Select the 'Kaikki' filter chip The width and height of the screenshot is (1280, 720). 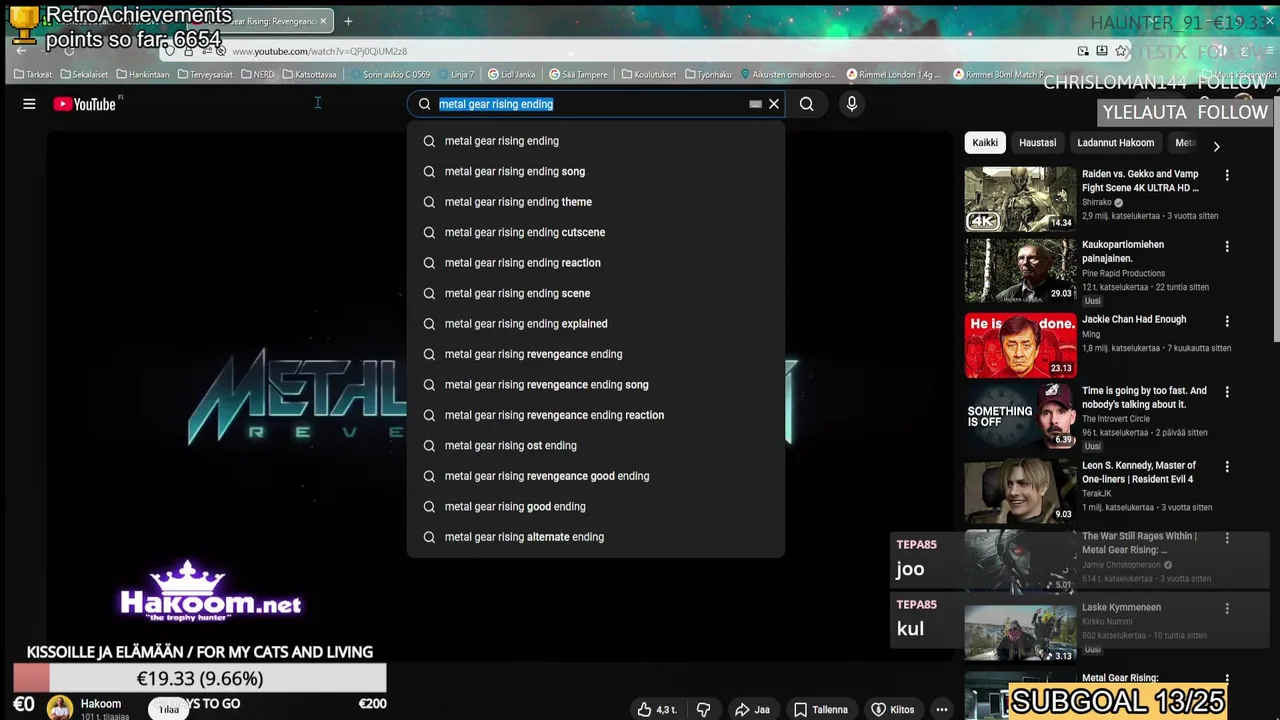click(x=985, y=143)
